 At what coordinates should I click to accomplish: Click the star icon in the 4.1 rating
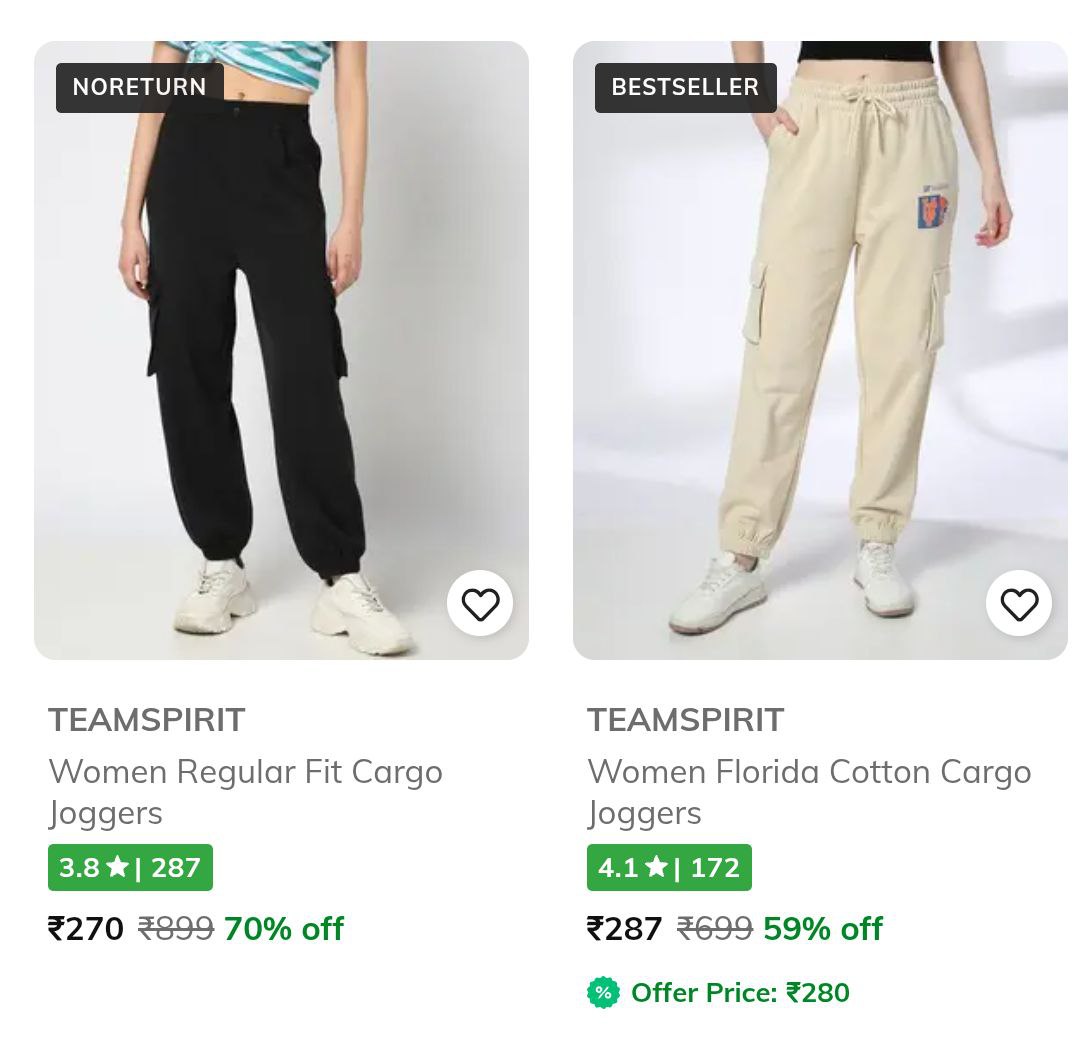pos(656,866)
